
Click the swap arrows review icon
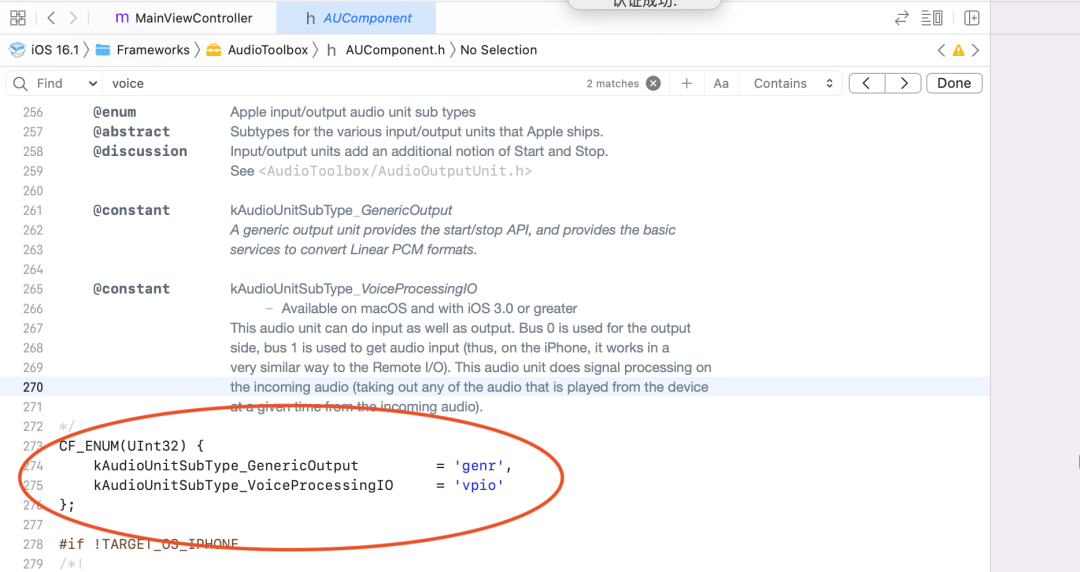point(902,18)
